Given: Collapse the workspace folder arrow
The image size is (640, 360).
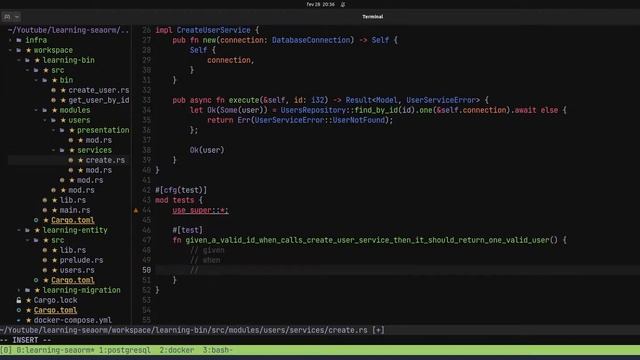Looking at the screenshot, I should pos(10,50).
